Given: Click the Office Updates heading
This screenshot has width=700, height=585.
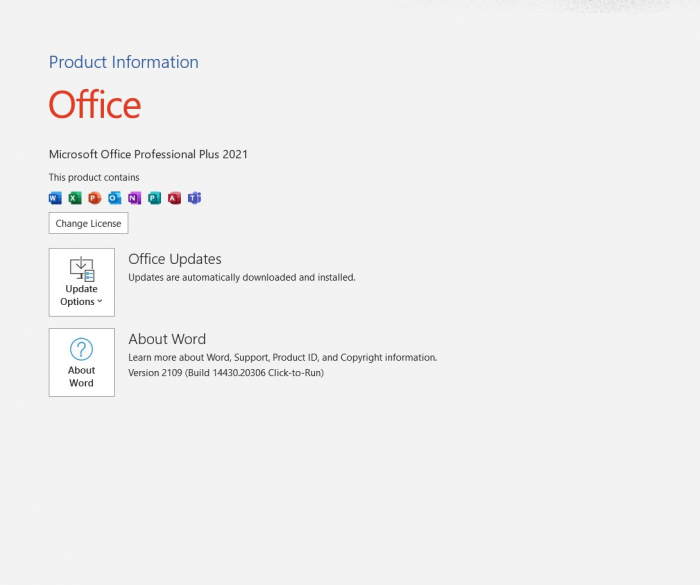Looking at the screenshot, I should 175,259.
